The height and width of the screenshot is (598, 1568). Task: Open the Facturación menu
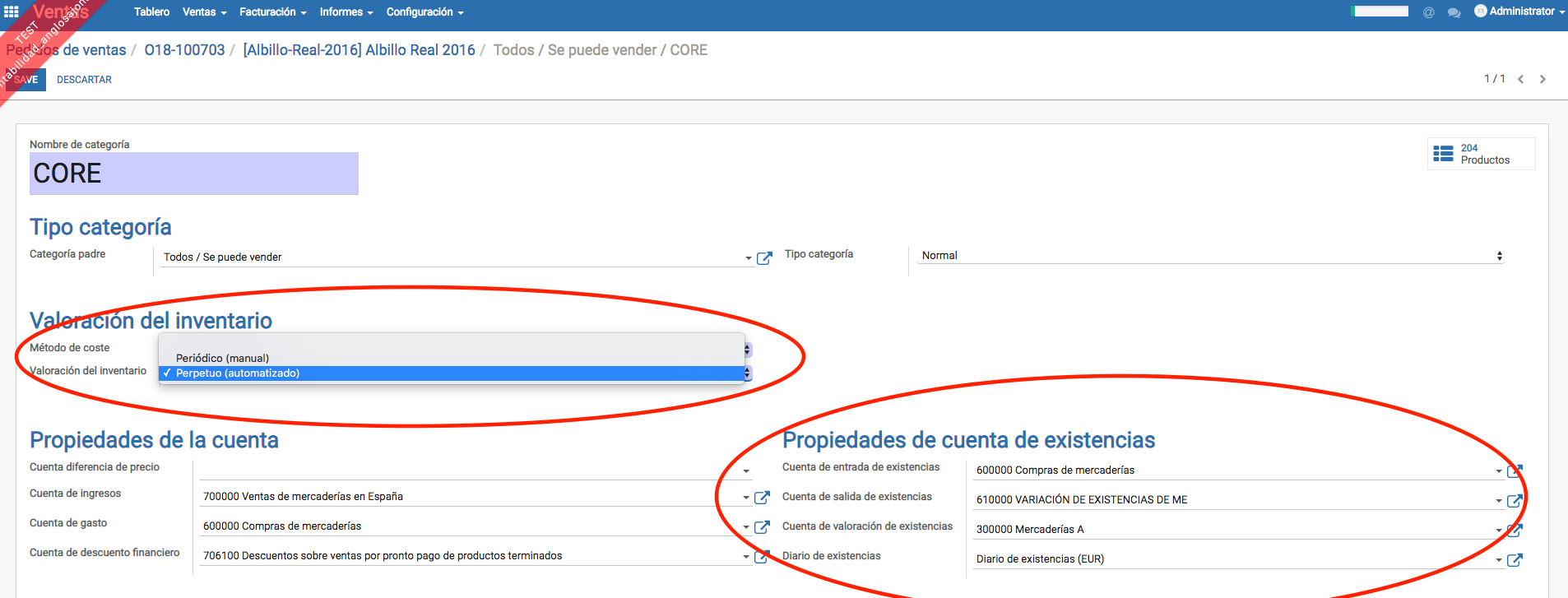pos(272,12)
